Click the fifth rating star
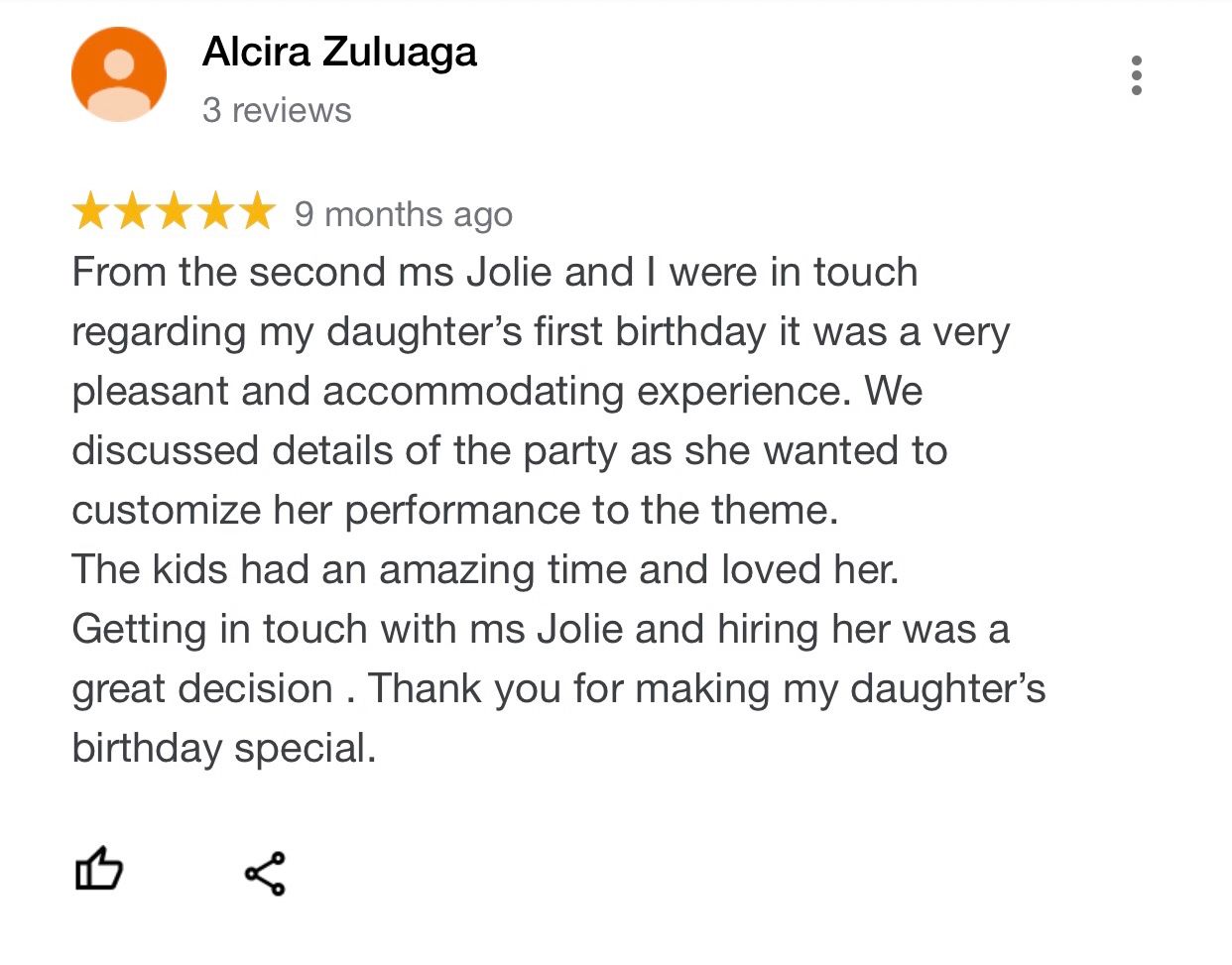The height and width of the screenshot is (965, 1232). [x=257, y=212]
